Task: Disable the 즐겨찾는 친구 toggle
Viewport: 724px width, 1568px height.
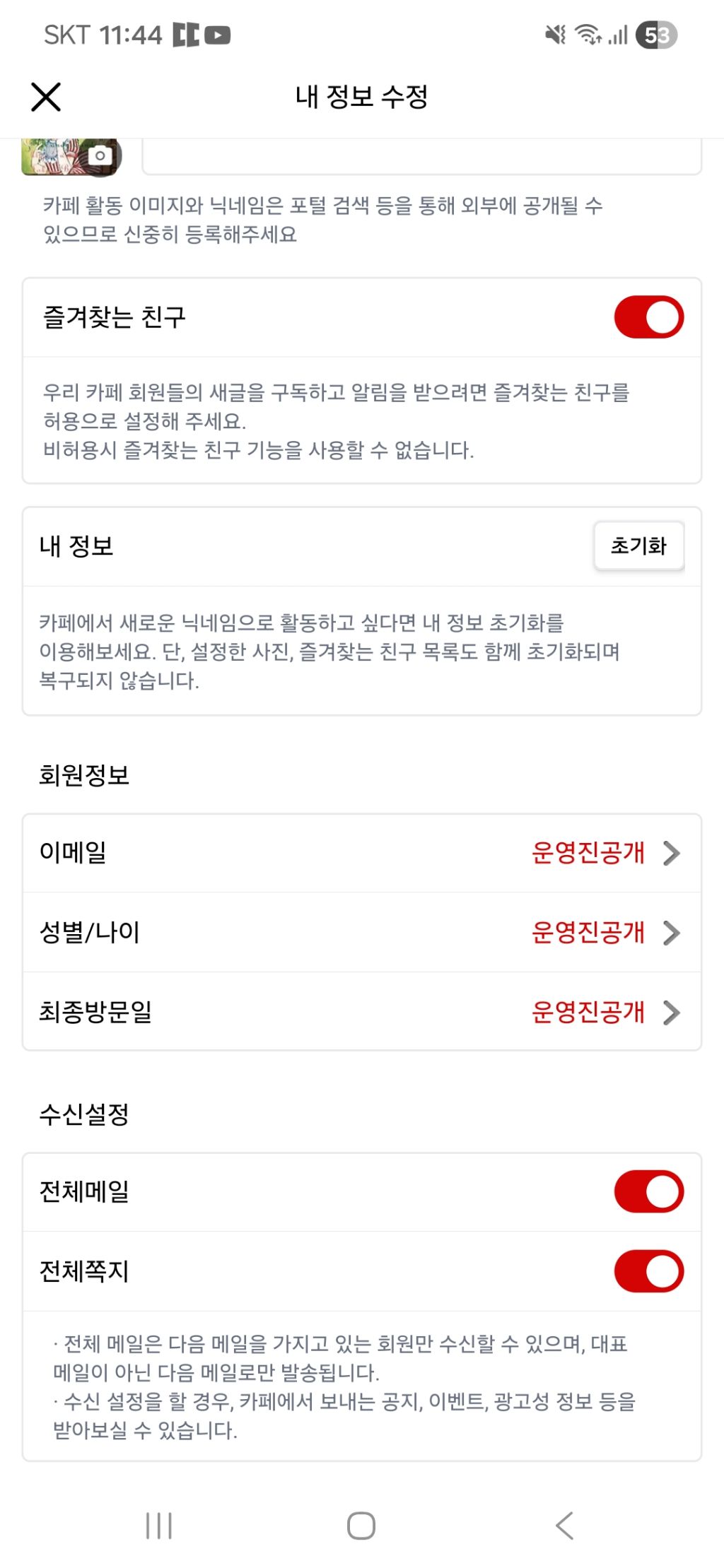Action: [x=649, y=317]
